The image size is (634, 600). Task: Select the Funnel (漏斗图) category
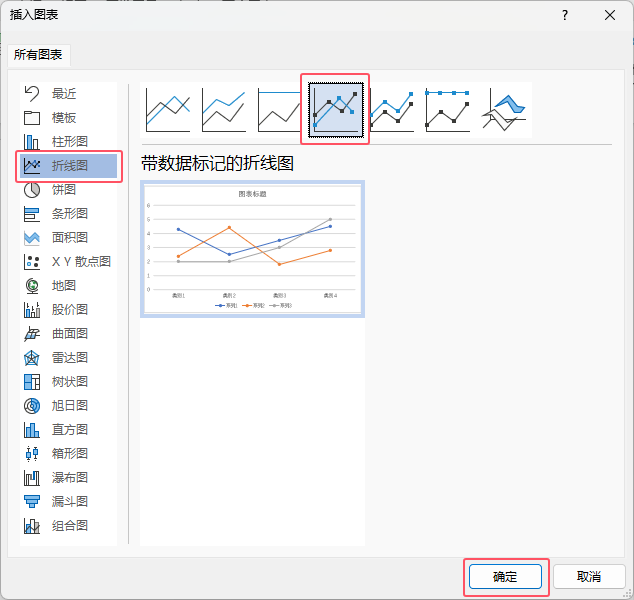point(68,501)
